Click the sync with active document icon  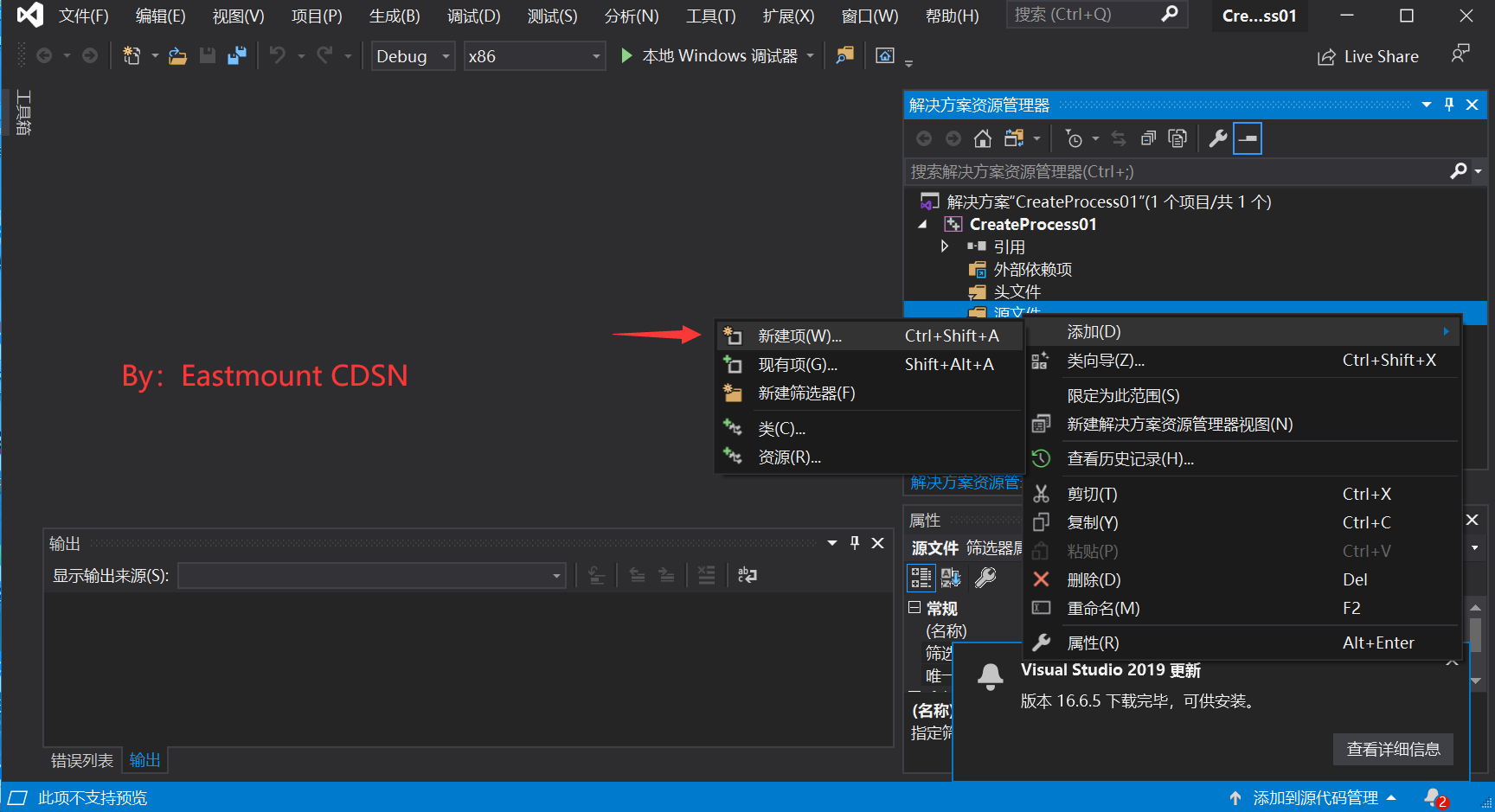pos(1119,138)
